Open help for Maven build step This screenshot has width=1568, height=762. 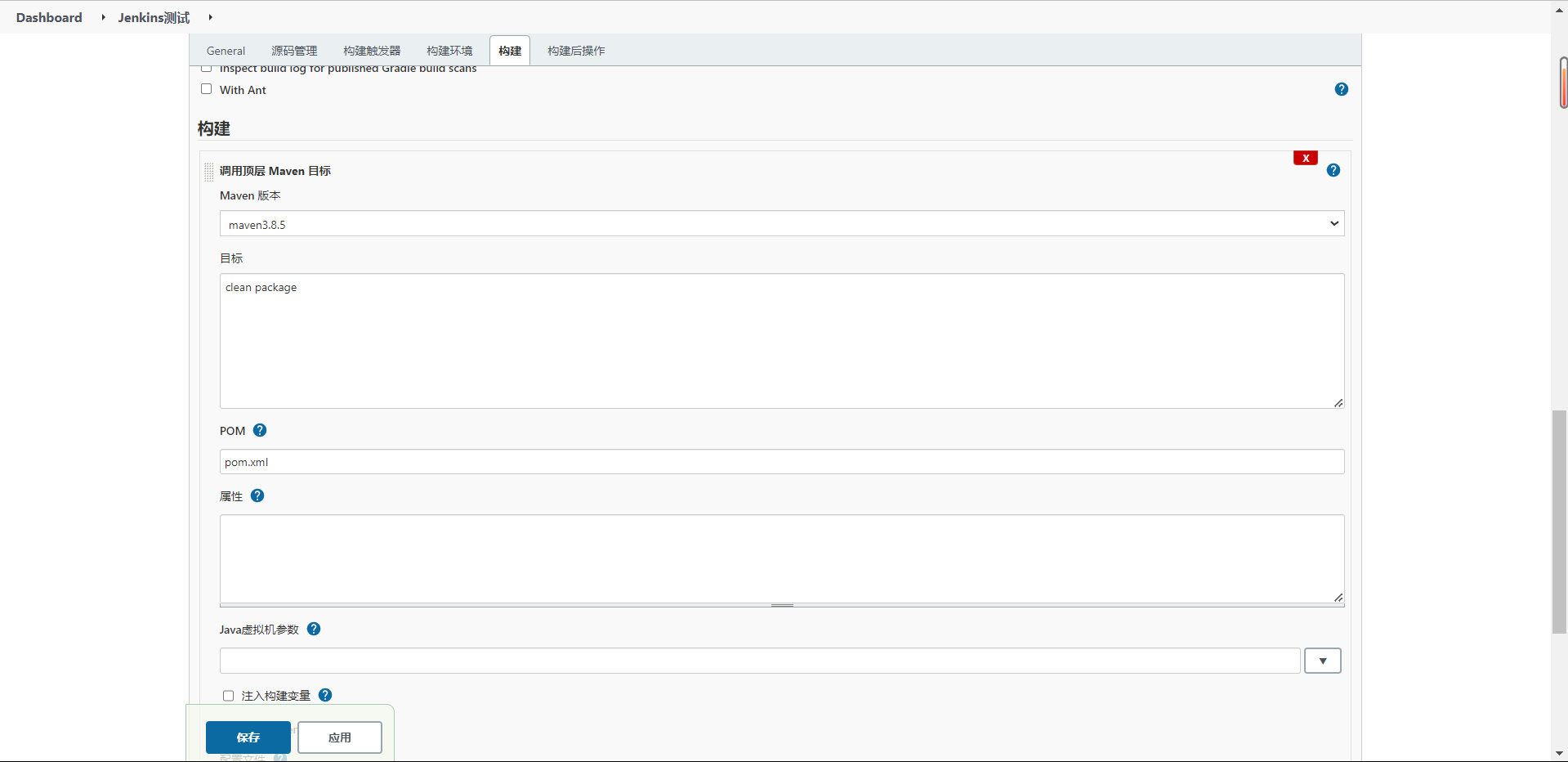(1333, 170)
